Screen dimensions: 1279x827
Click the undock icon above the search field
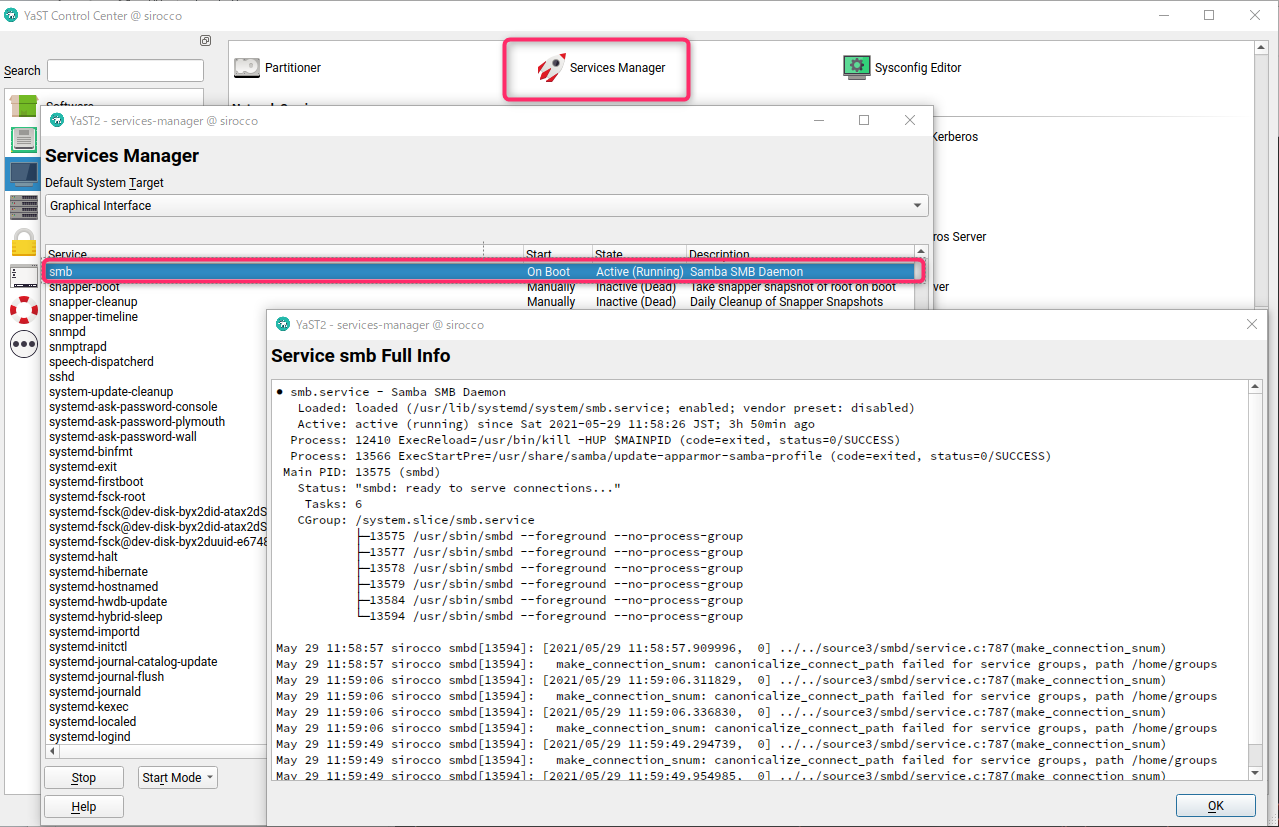205,41
